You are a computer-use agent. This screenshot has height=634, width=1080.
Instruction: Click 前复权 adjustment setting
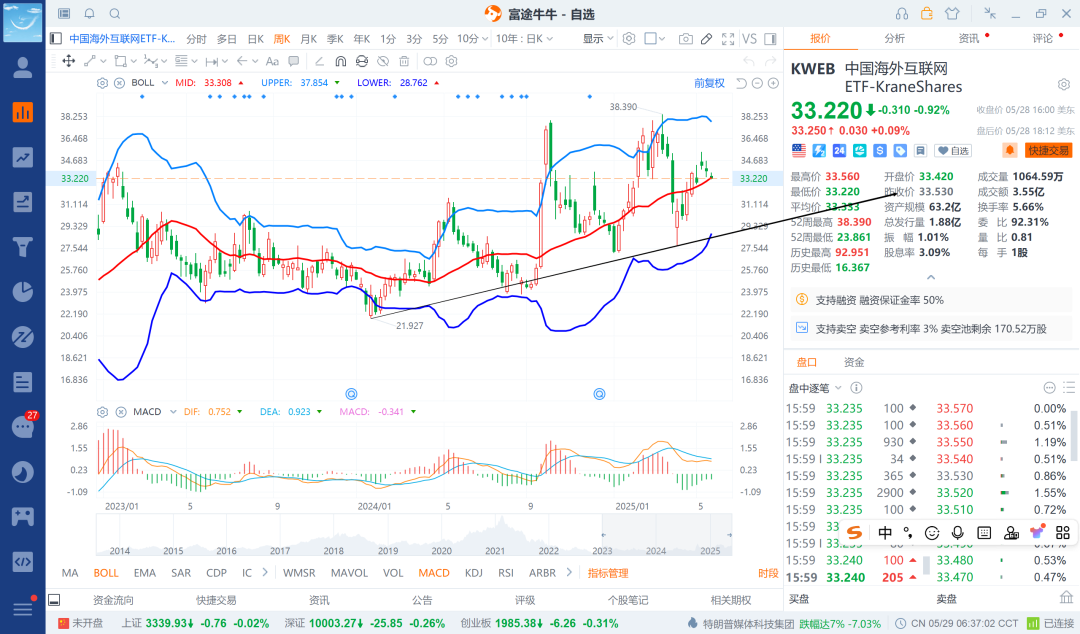[709, 83]
